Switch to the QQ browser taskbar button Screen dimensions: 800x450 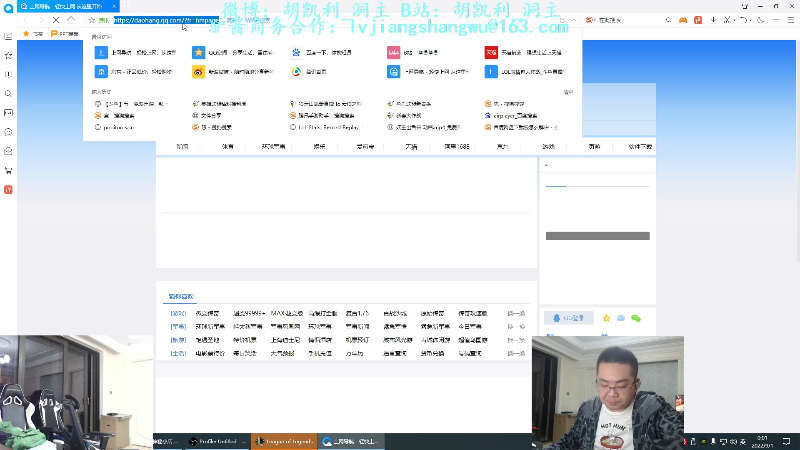coord(351,441)
